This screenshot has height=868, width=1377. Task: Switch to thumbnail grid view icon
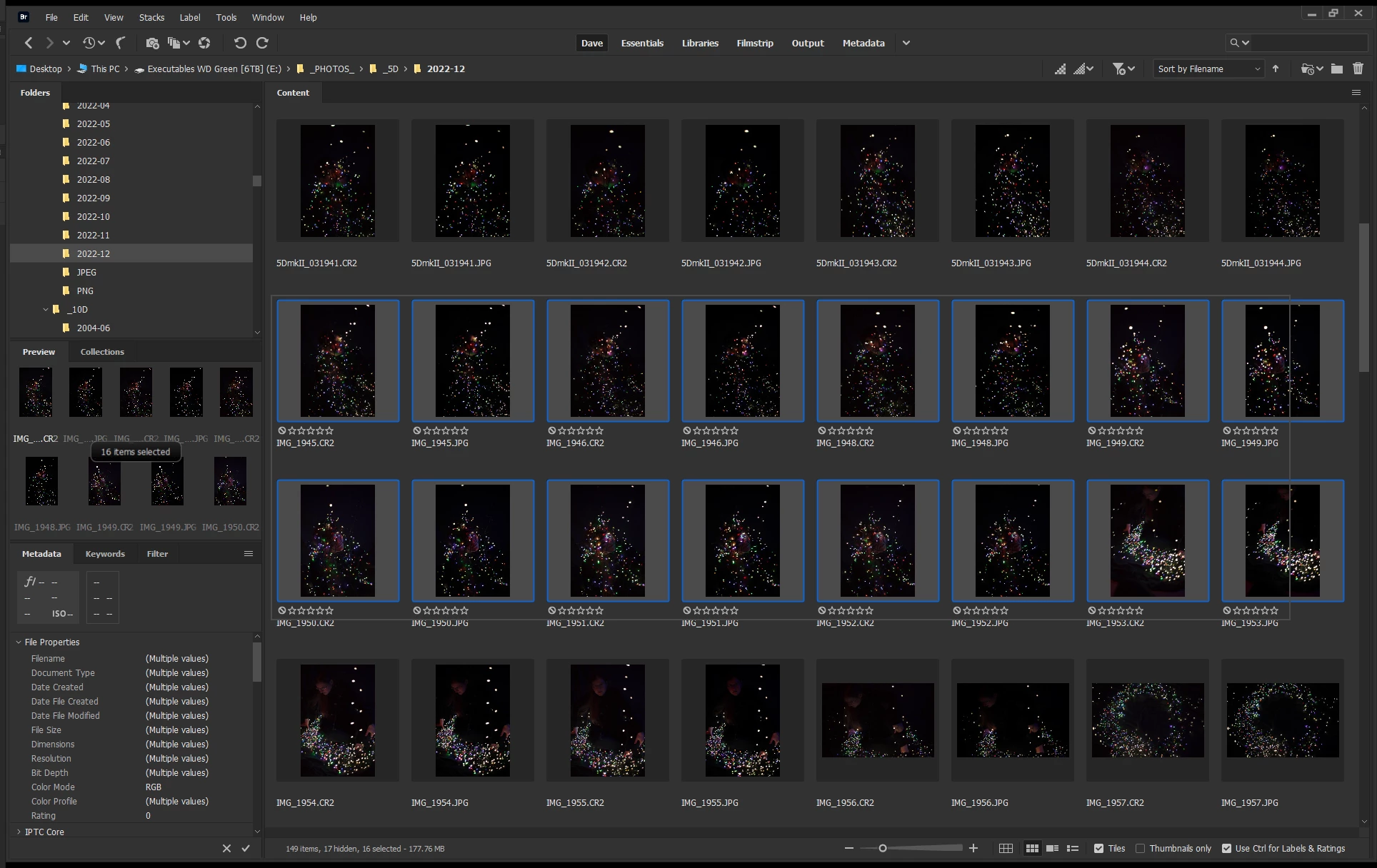[x=1032, y=848]
